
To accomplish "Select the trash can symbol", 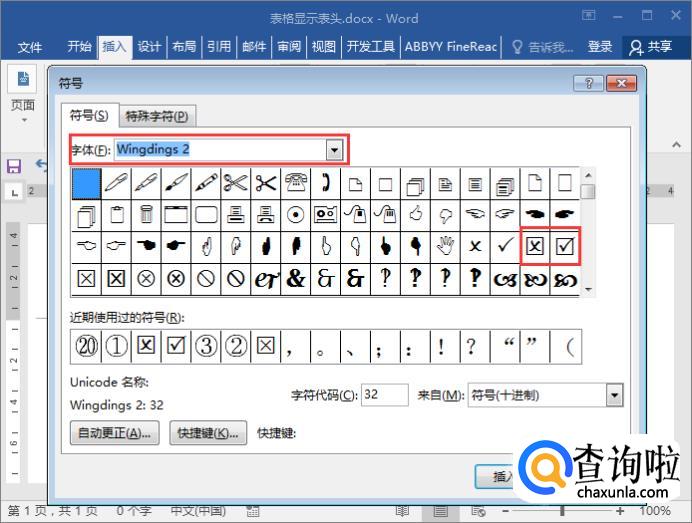I will [146, 214].
